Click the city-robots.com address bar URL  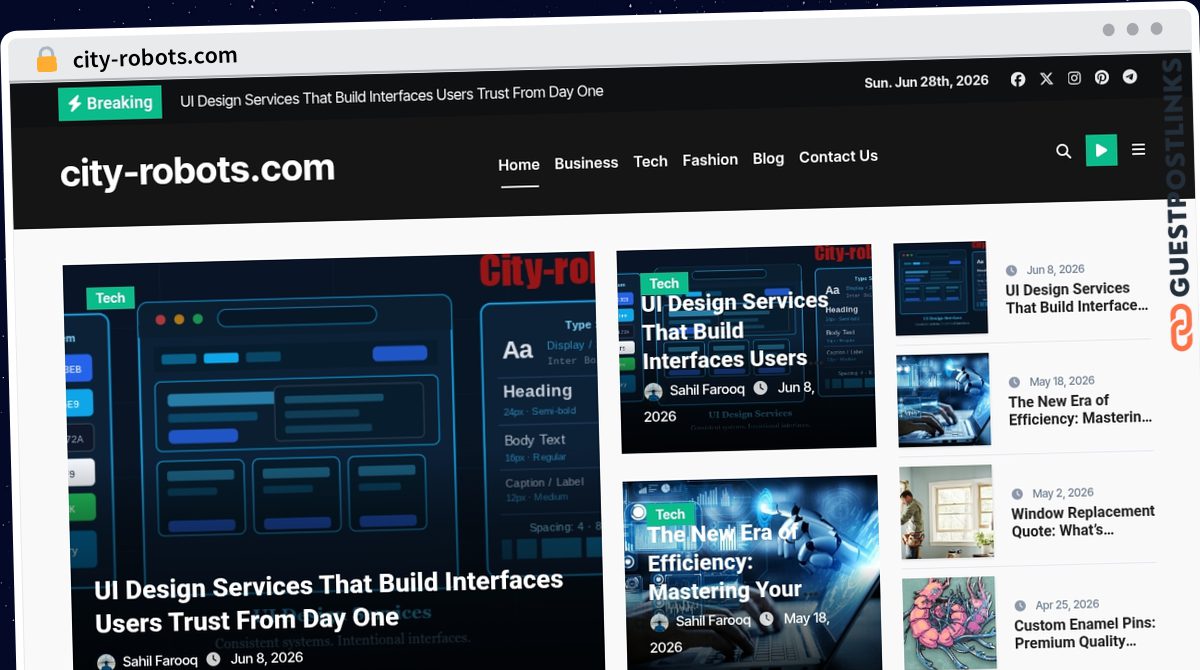pos(155,58)
